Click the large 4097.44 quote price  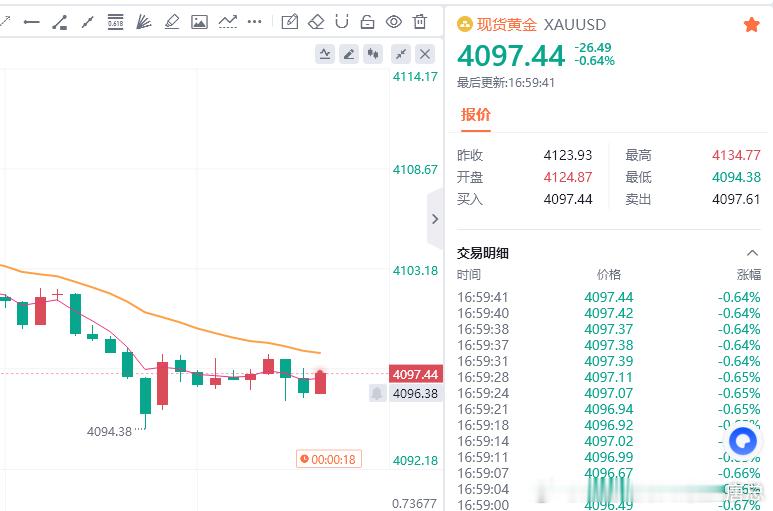(x=511, y=55)
